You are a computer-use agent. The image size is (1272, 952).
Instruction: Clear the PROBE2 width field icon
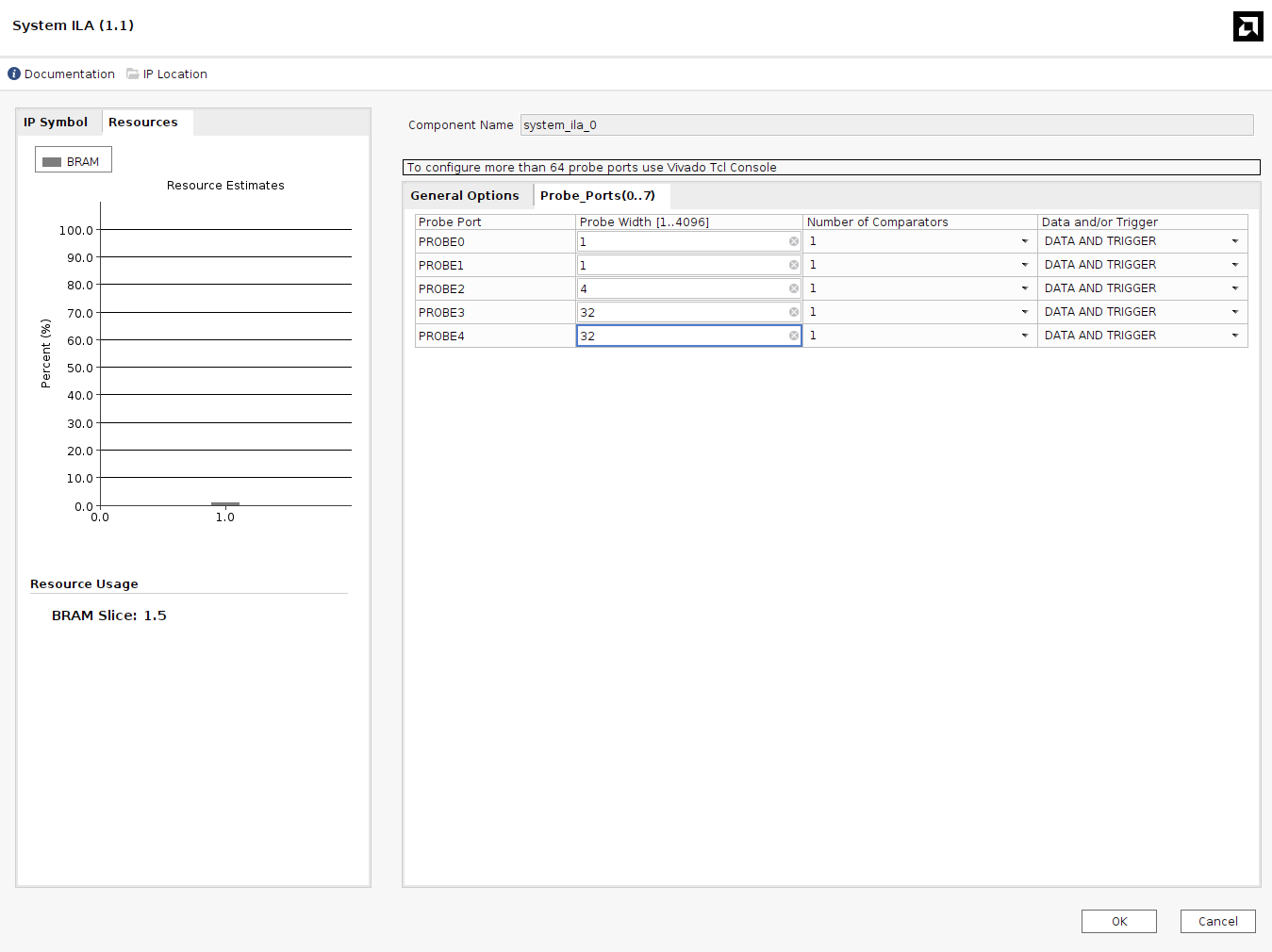[794, 288]
